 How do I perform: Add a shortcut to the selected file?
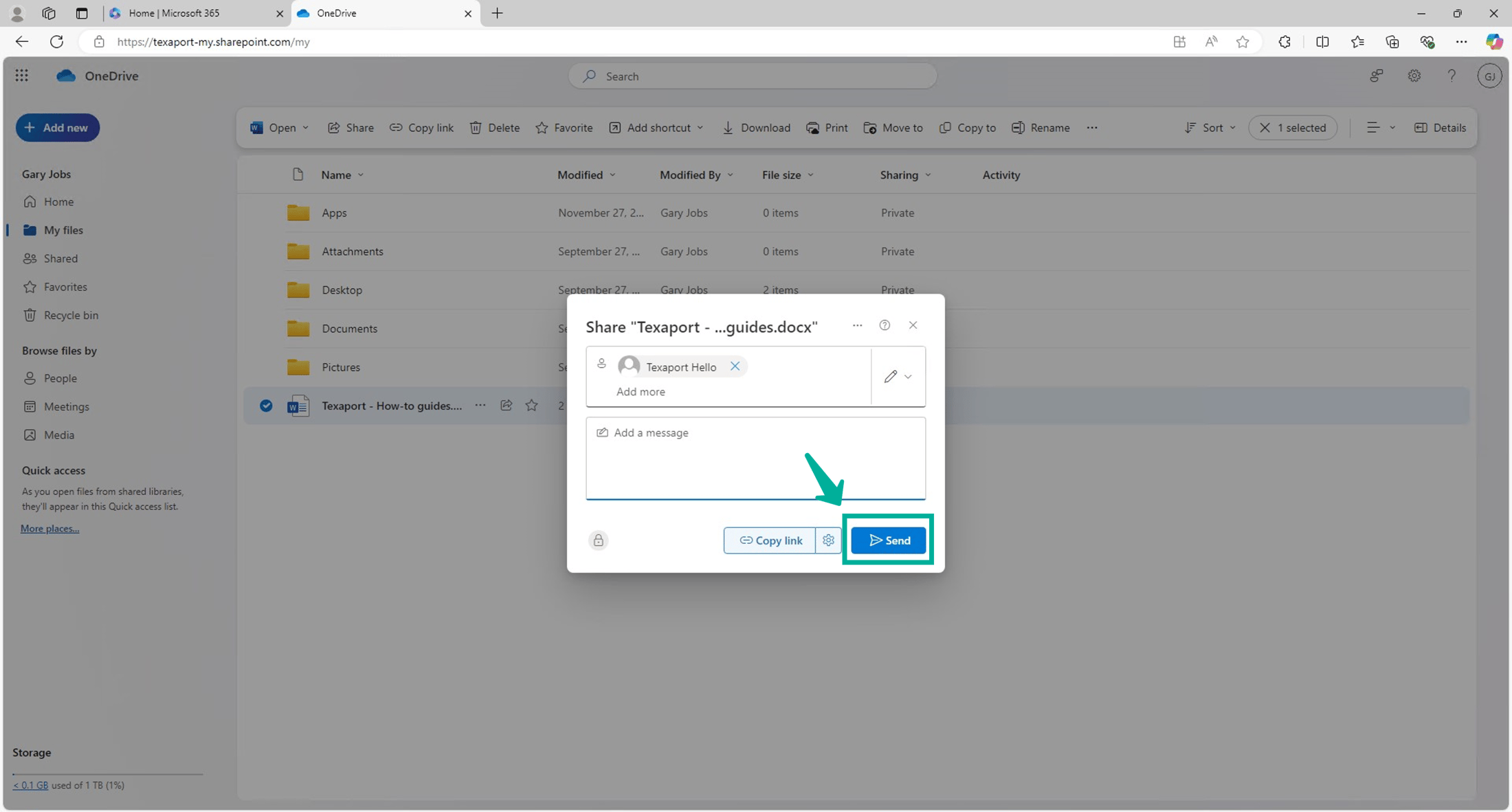click(654, 127)
